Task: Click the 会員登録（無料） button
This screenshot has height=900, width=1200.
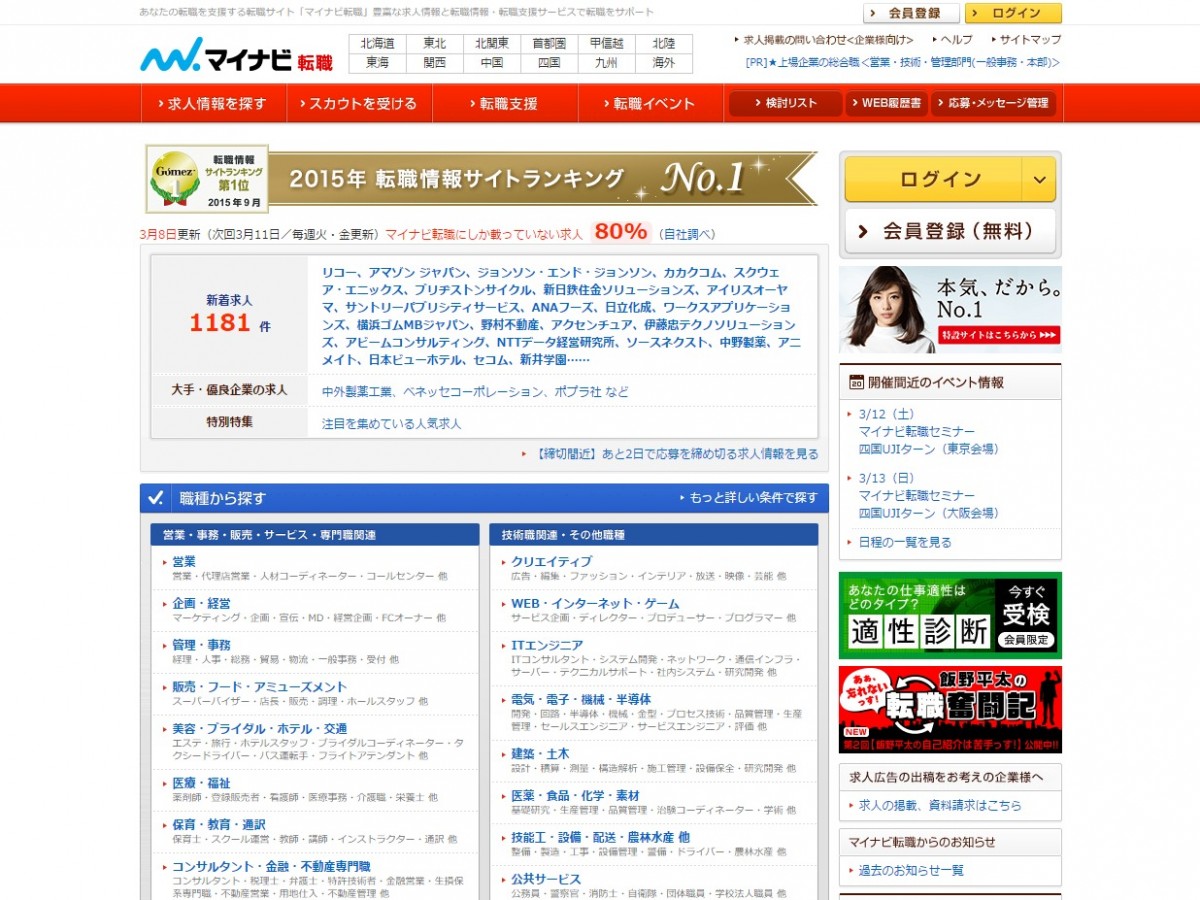Action: click(x=949, y=232)
